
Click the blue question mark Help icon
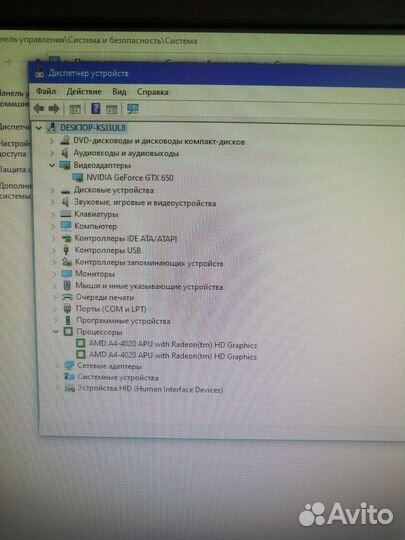tap(96, 108)
